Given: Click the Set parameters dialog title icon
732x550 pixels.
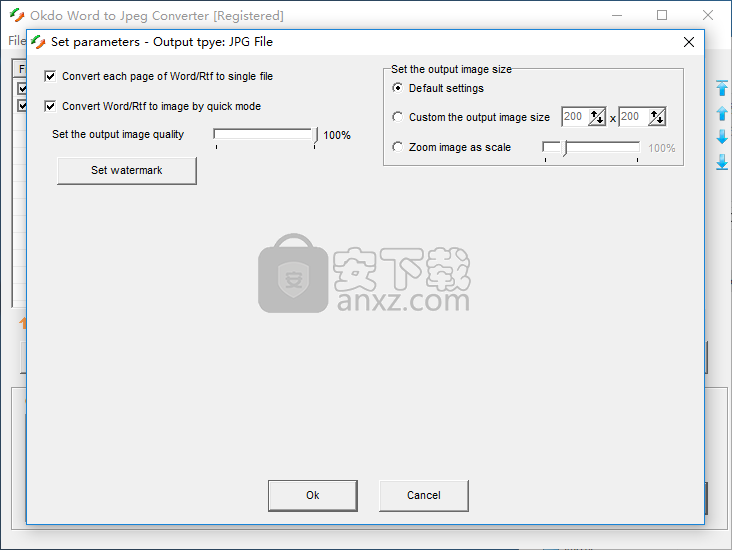Looking at the screenshot, I should tap(38, 42).
